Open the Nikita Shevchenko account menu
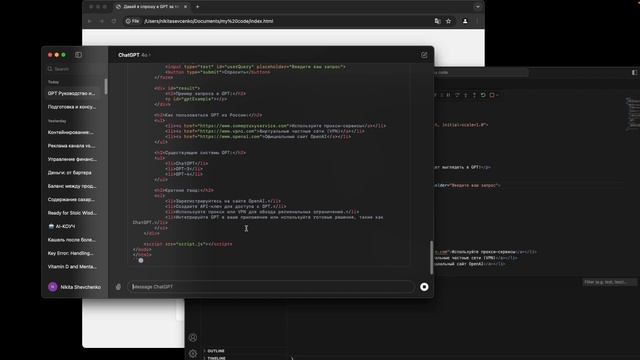The height and width of the screenshot is (360, 640). tap(74, 287)
